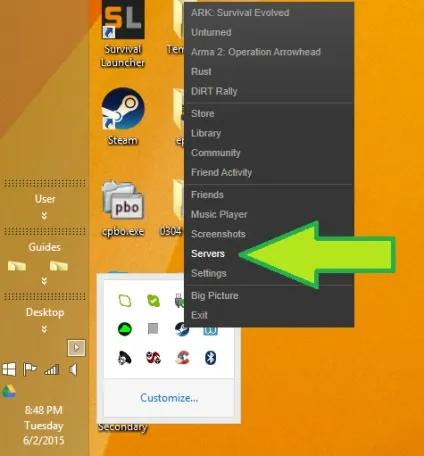This screenshot has width=424, height=456.
Task: Select the cpbo.exe desktop icon
Action: click(x=123, y=208)
